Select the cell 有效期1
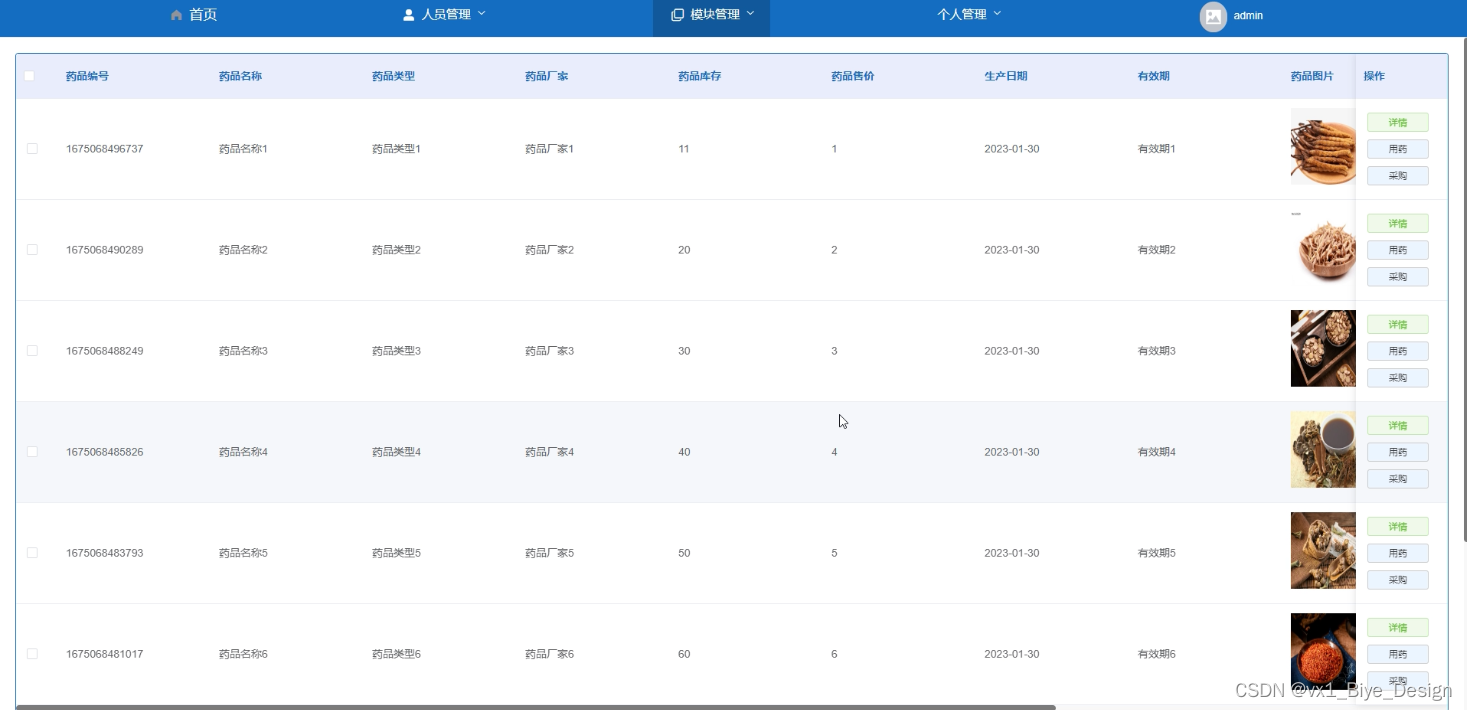 [x=1157, y=149]
